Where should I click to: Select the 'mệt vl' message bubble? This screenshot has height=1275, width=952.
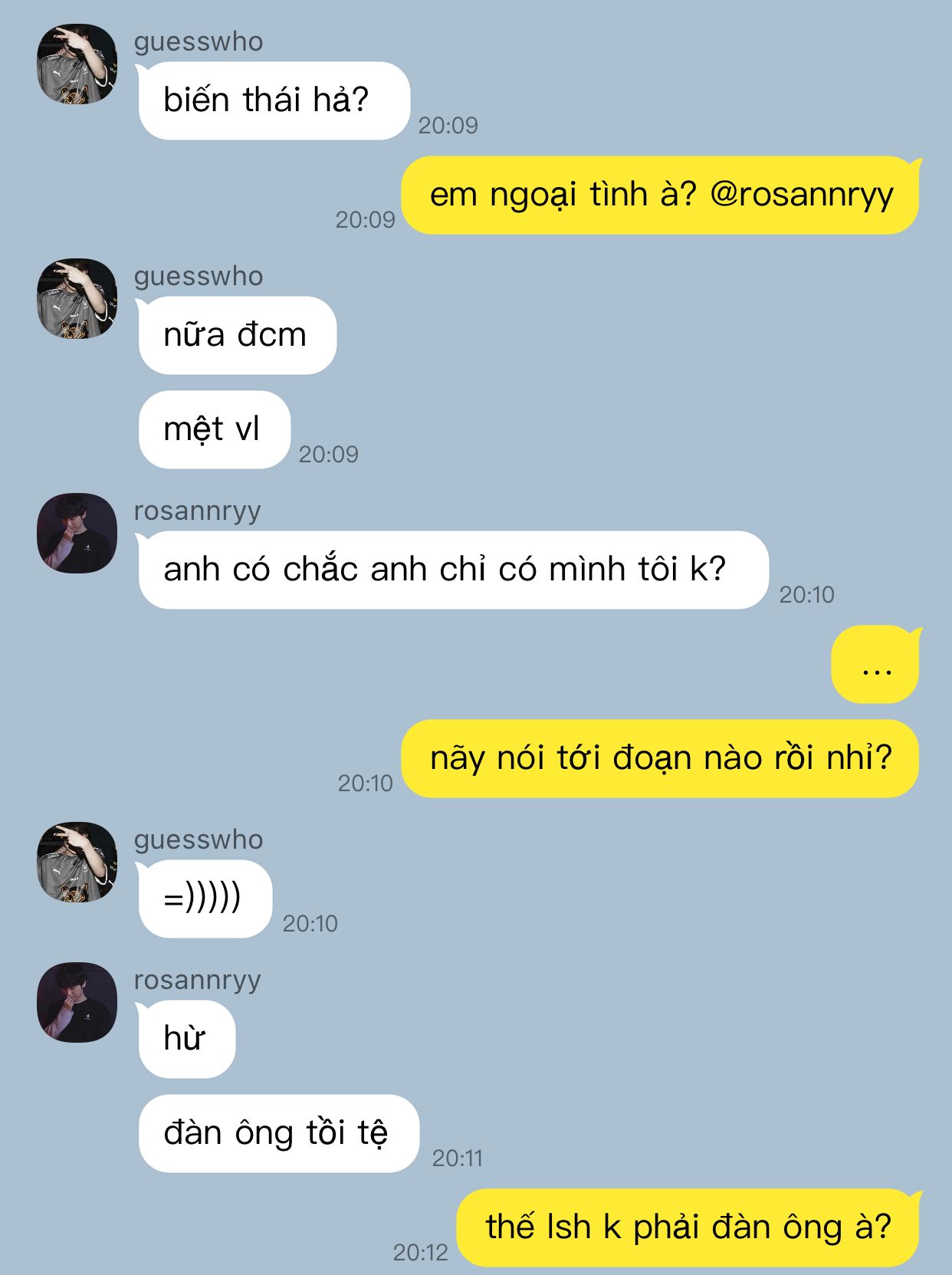tap(214, 430)
